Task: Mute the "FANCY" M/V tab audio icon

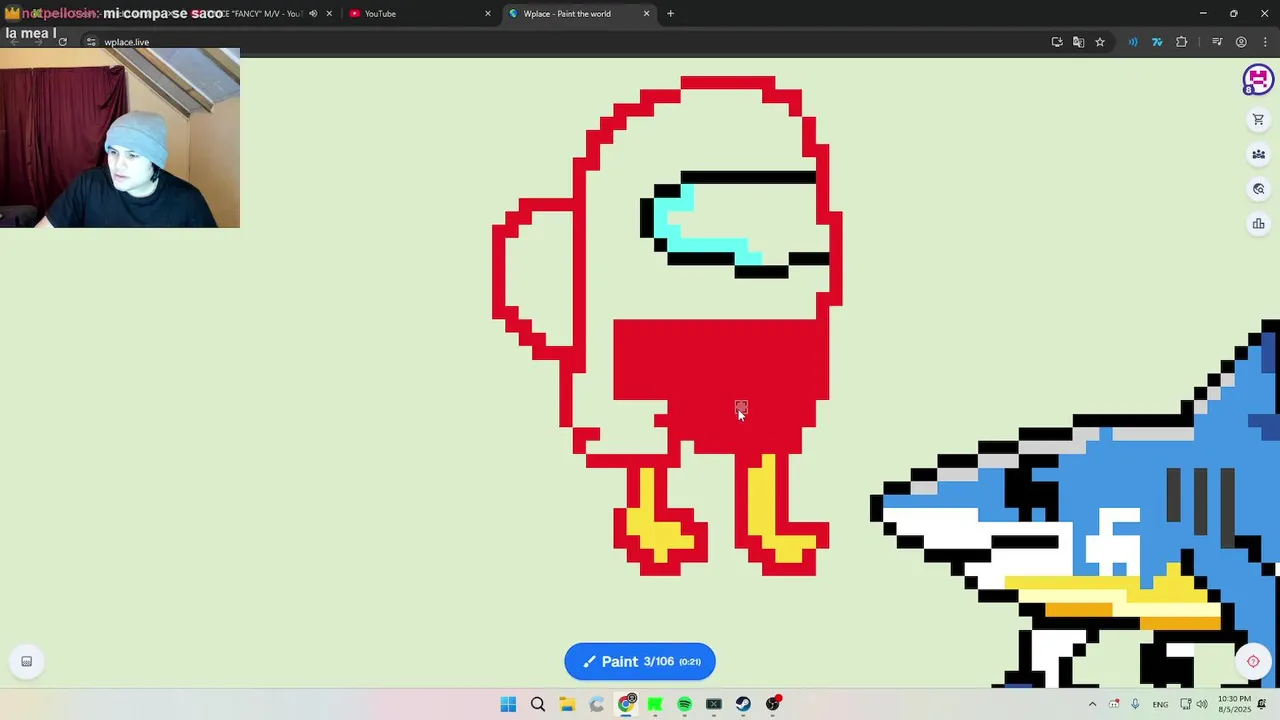Action: 313,14
